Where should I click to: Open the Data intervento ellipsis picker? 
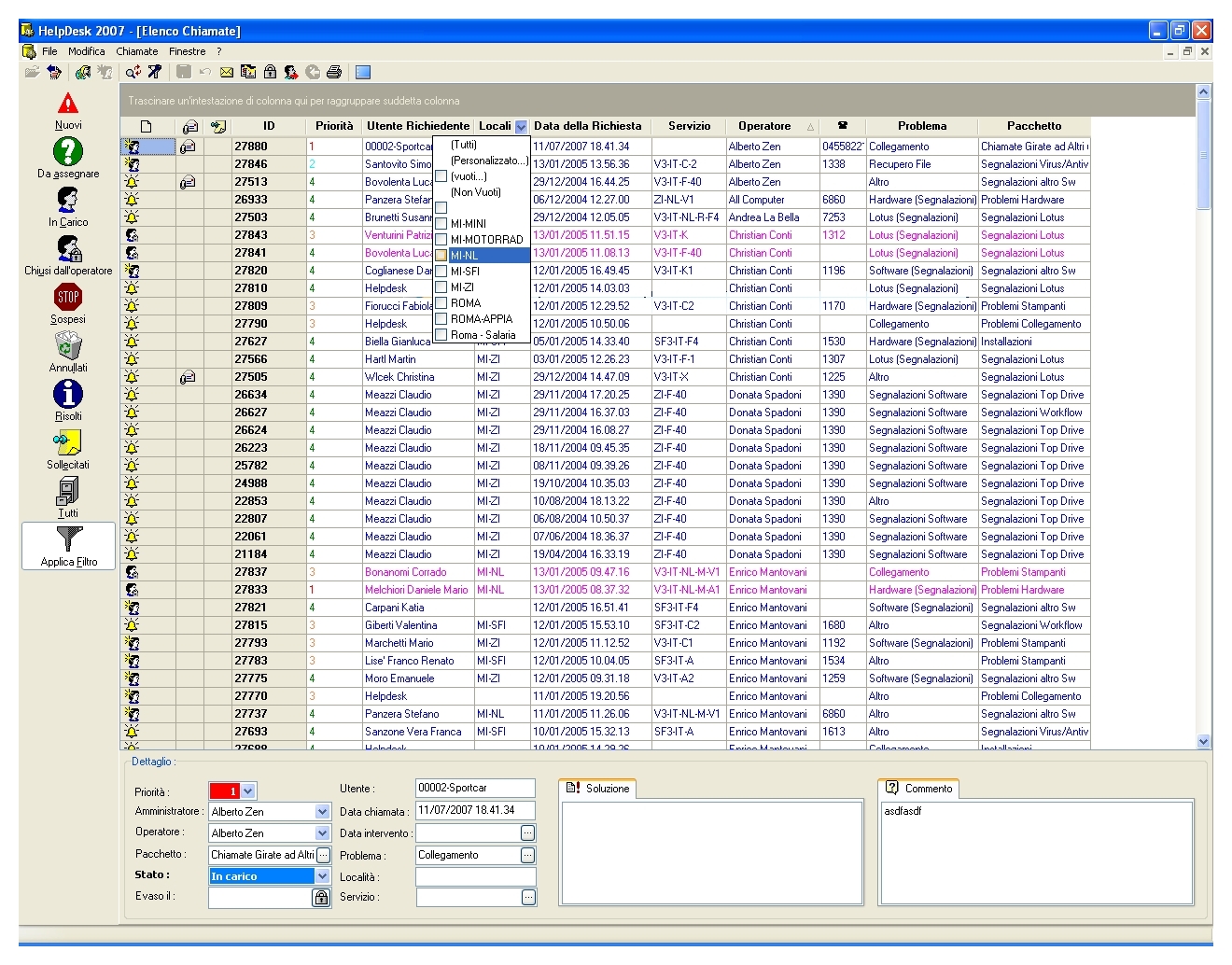(x=528, y=833)
